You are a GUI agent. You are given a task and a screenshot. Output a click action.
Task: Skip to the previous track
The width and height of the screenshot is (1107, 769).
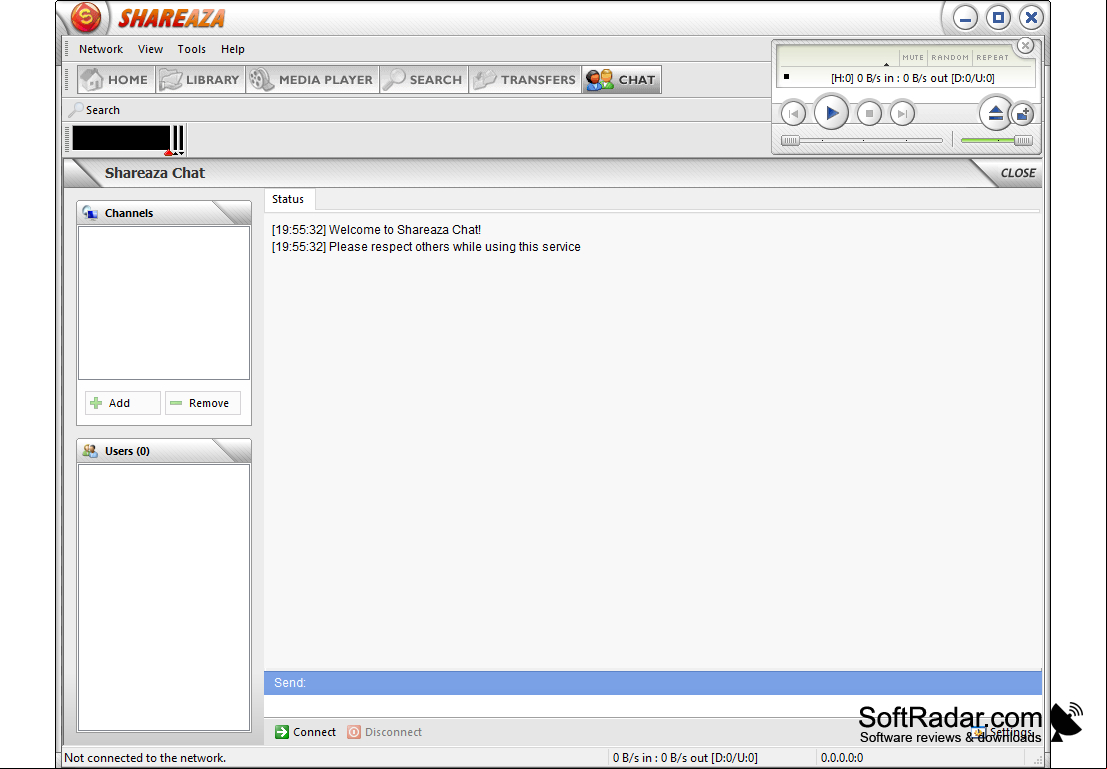(794, 113)
